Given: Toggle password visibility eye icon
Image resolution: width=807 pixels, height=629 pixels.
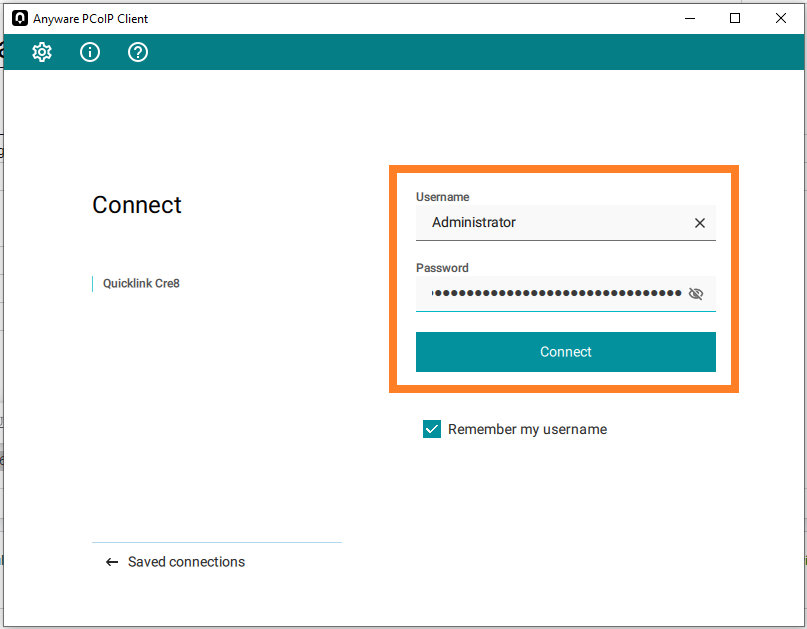Looking at the screenshot, I should 695,293.
